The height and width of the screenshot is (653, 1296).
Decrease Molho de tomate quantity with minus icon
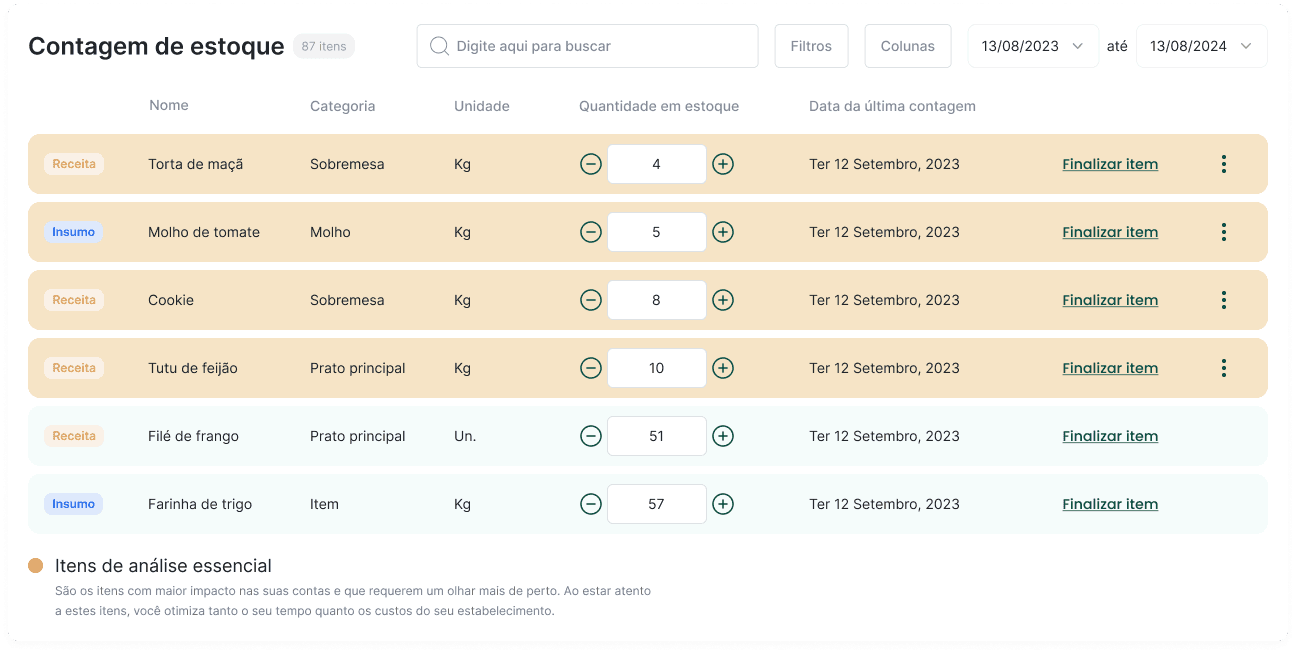pyautogui.click(x=591, y=232)
